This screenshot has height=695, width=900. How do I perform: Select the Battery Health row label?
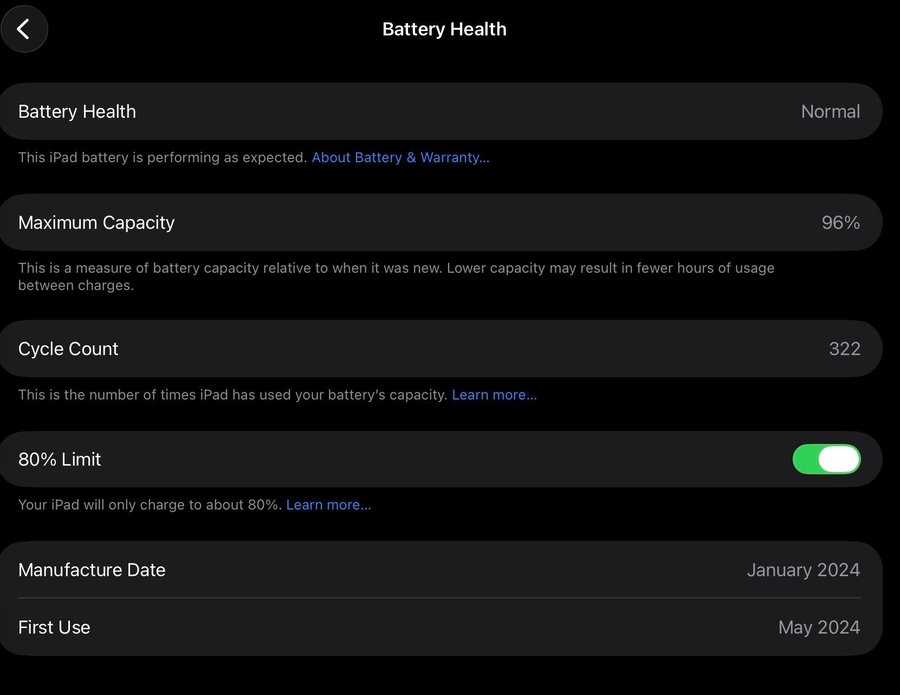(x=77, y=112)
